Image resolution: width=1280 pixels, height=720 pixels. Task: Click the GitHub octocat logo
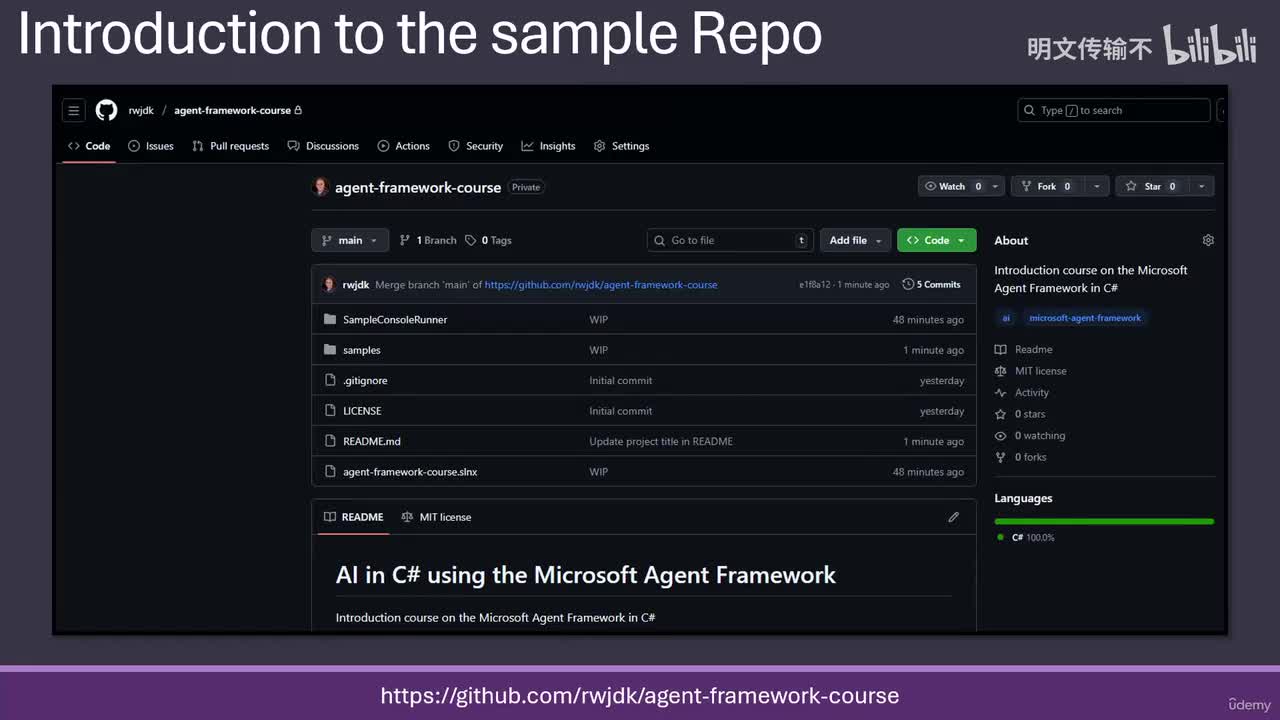point(106,110)
